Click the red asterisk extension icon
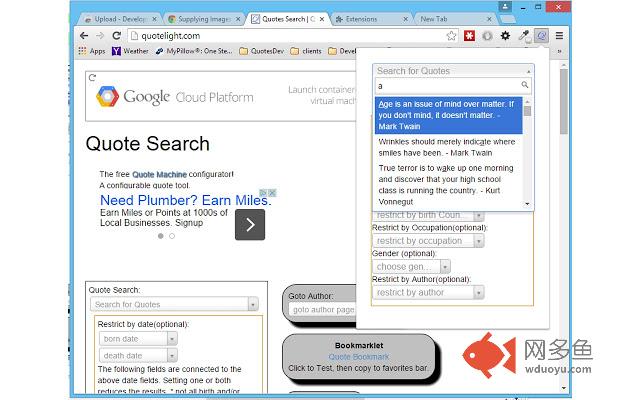 469,36
